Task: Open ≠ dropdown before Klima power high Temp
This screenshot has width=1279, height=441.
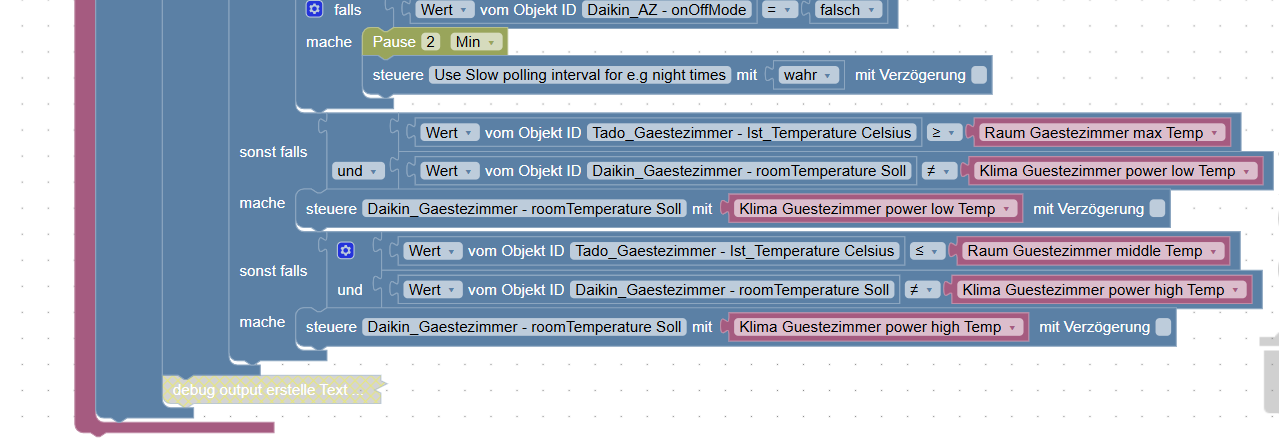Action: [x=922, y=290]
